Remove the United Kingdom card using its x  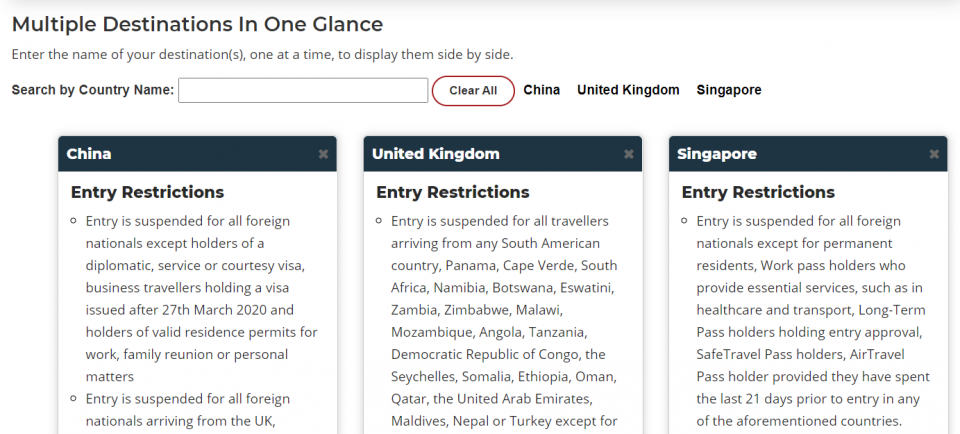629,154
